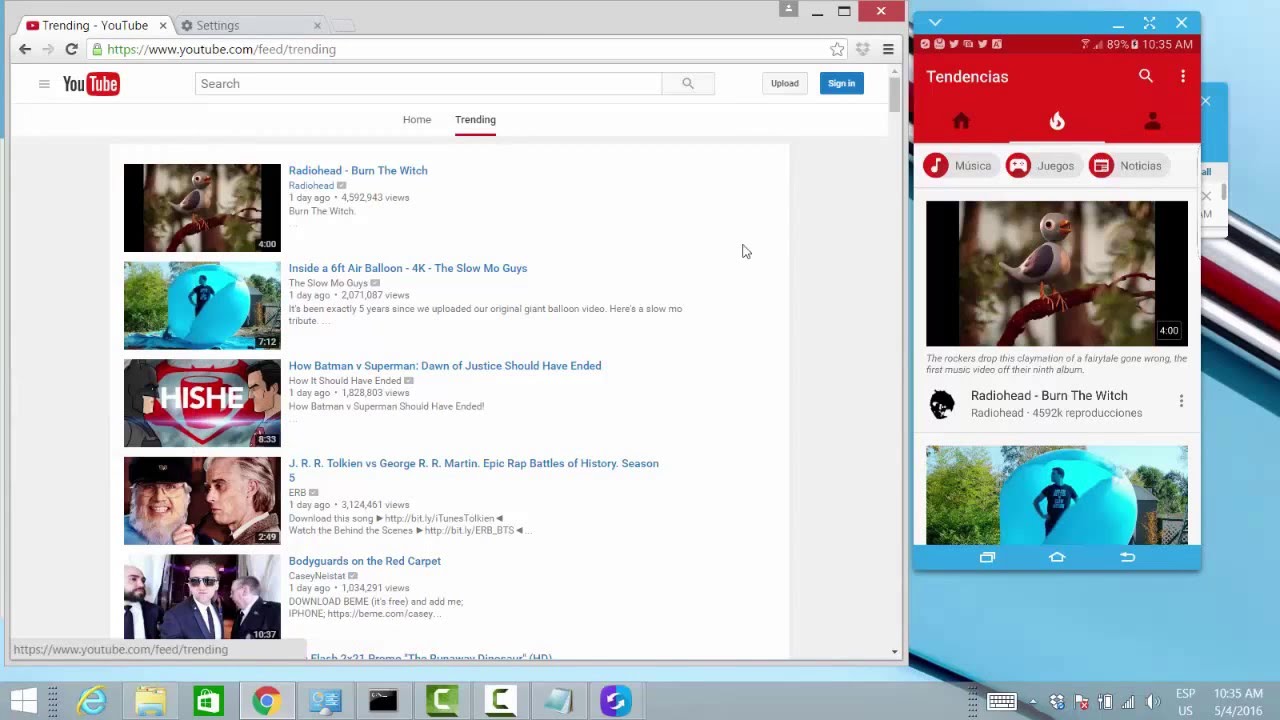Select the Juegos category chip
This screenshot has width=1280, height=720.
1042,166
